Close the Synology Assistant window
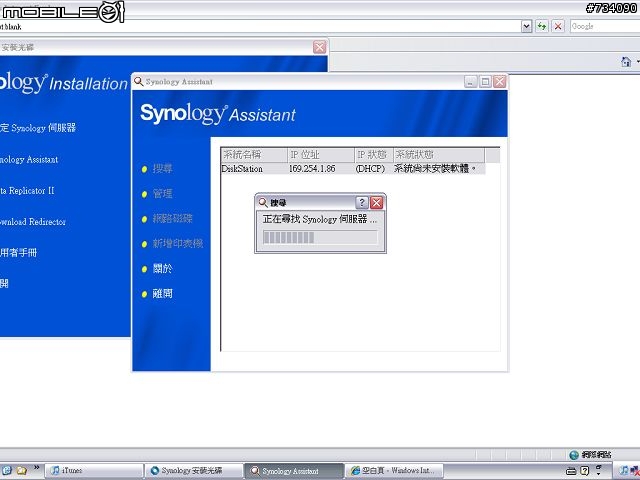This screenshot has width=640, height=480. pos(500,82)
